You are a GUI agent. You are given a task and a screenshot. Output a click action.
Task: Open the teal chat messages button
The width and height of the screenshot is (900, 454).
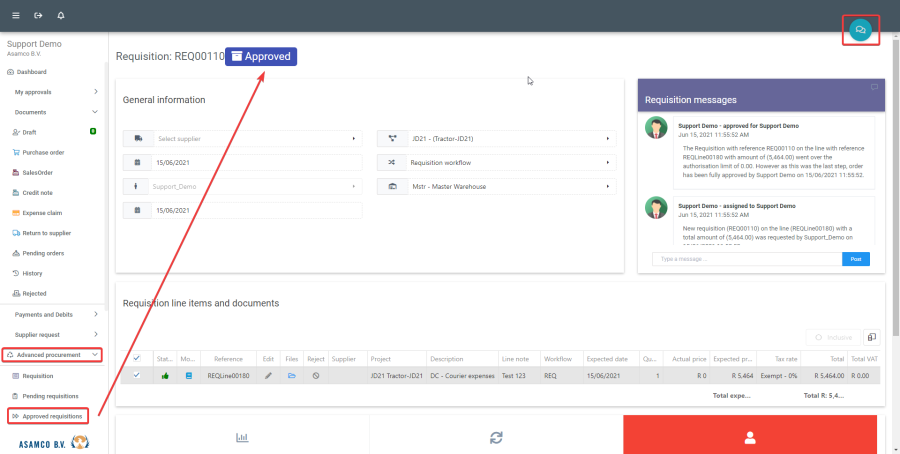click(860, 31)
